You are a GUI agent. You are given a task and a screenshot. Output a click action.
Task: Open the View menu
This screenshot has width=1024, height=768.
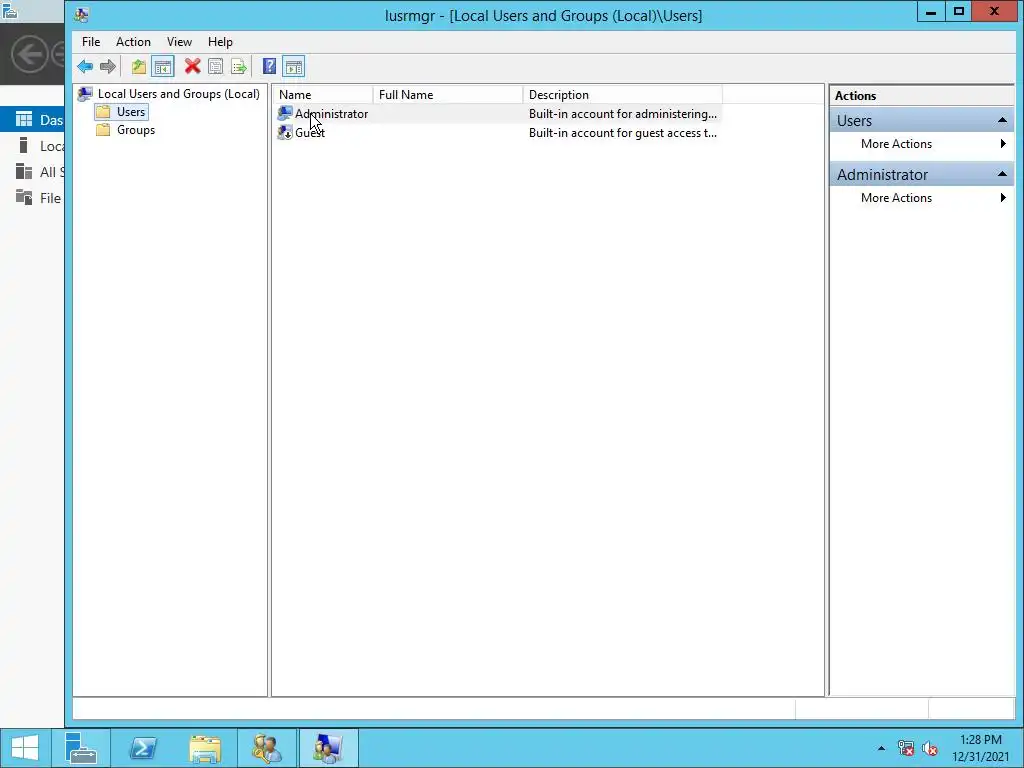click(179, 42)
